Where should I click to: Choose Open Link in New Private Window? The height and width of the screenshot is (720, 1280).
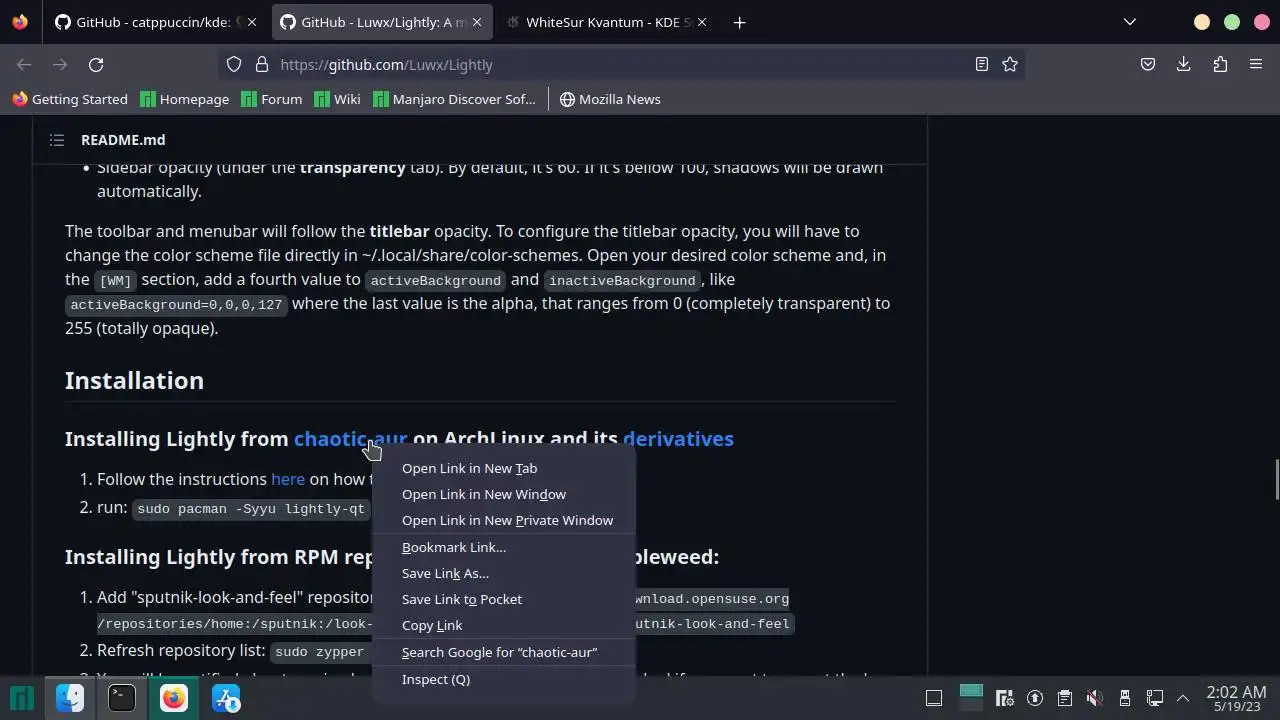504,520
